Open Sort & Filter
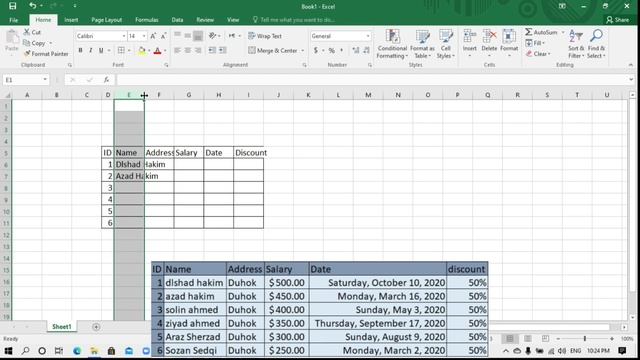This screenshot has width=640, height=360. pyautogui.click(x=576, y=44)
